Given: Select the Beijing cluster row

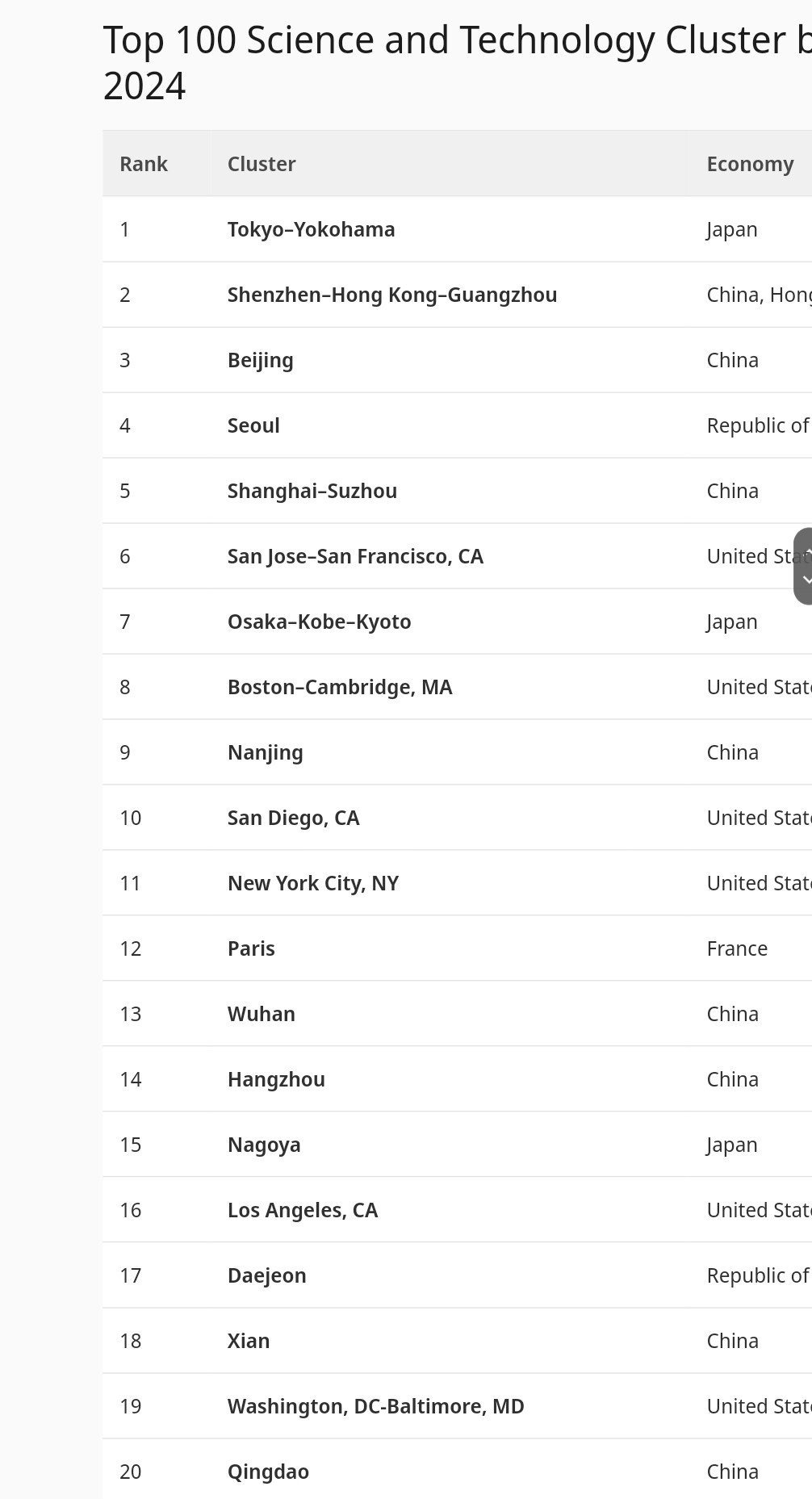Looking at the screenshot, I should click(260, 360).
